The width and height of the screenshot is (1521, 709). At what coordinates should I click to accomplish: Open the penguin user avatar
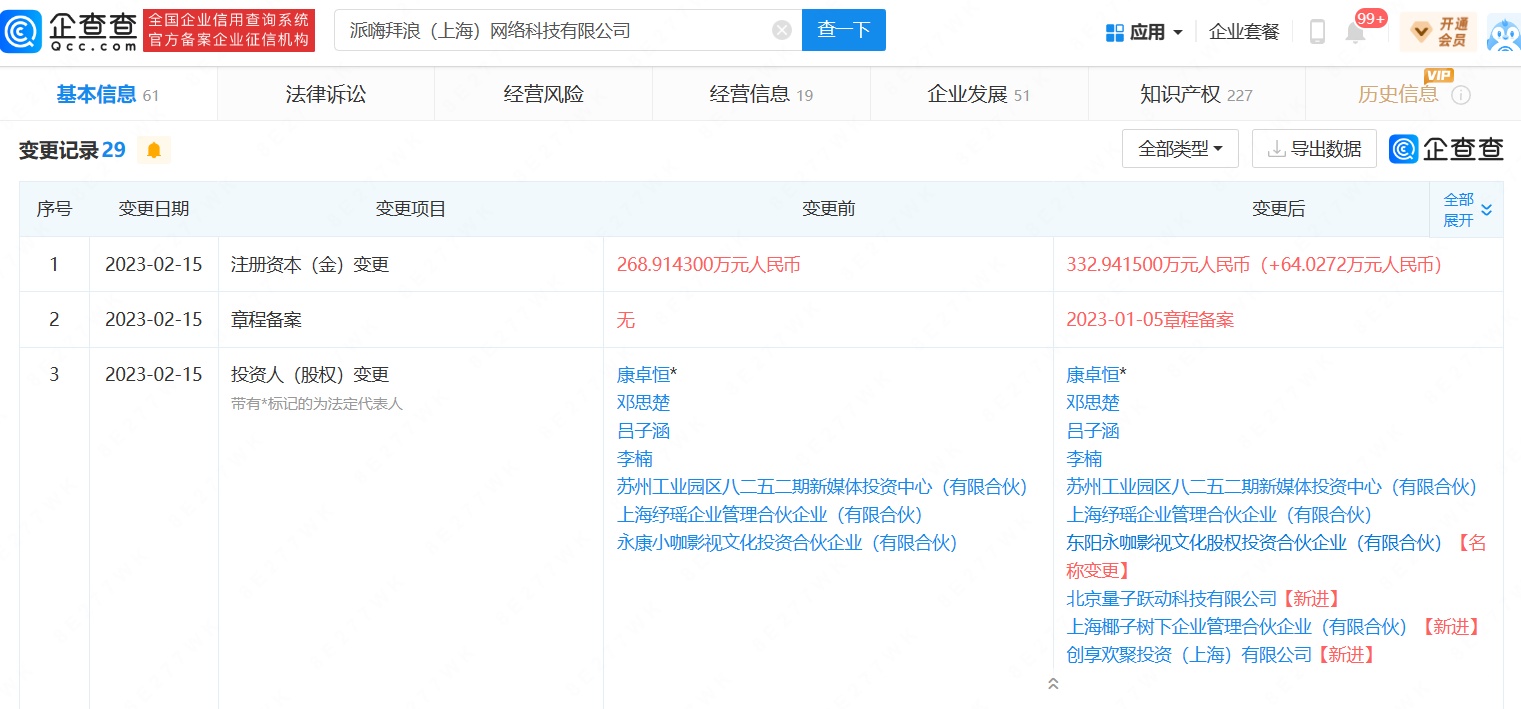(1503, 32)
